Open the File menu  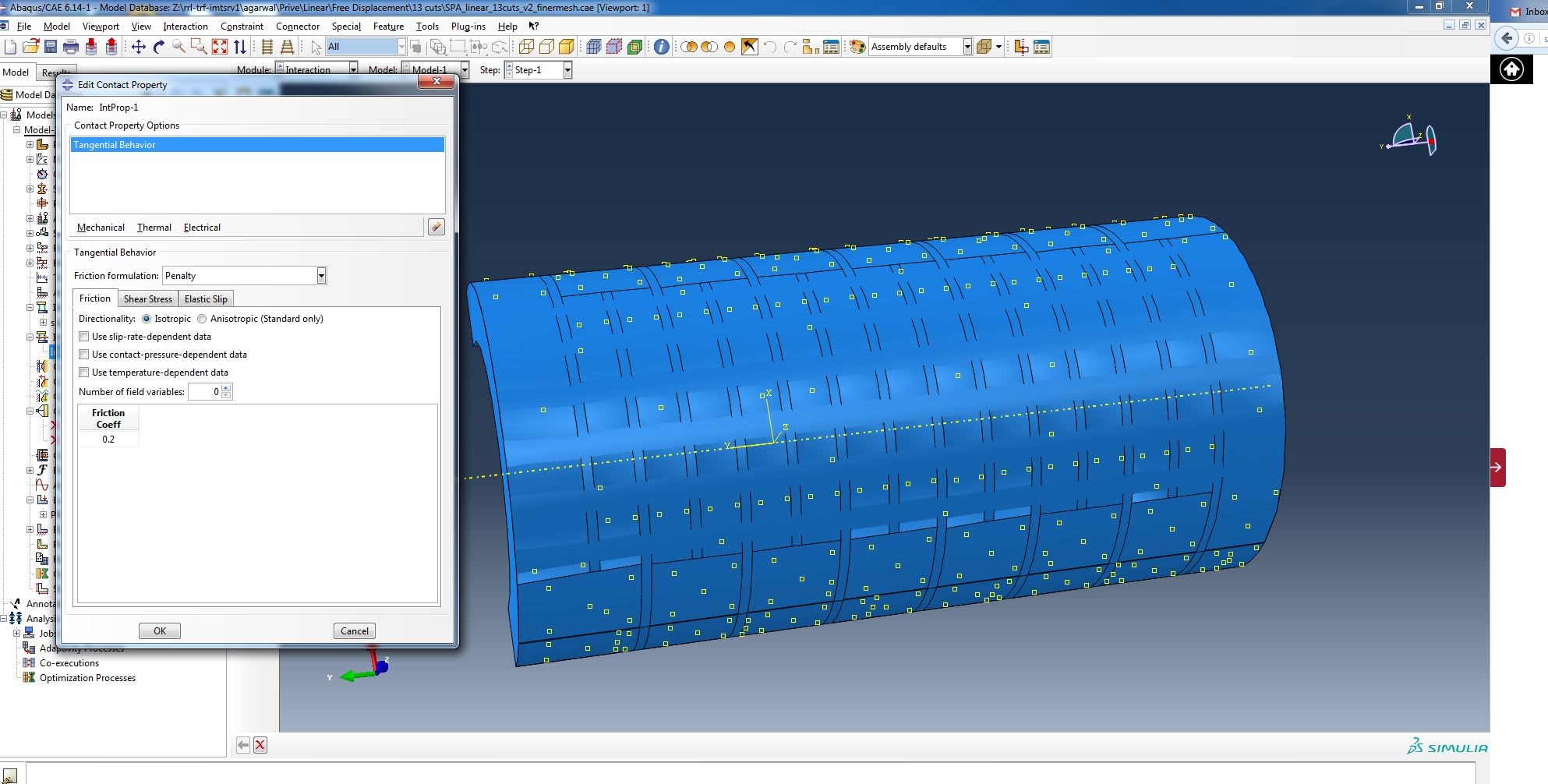24,26
